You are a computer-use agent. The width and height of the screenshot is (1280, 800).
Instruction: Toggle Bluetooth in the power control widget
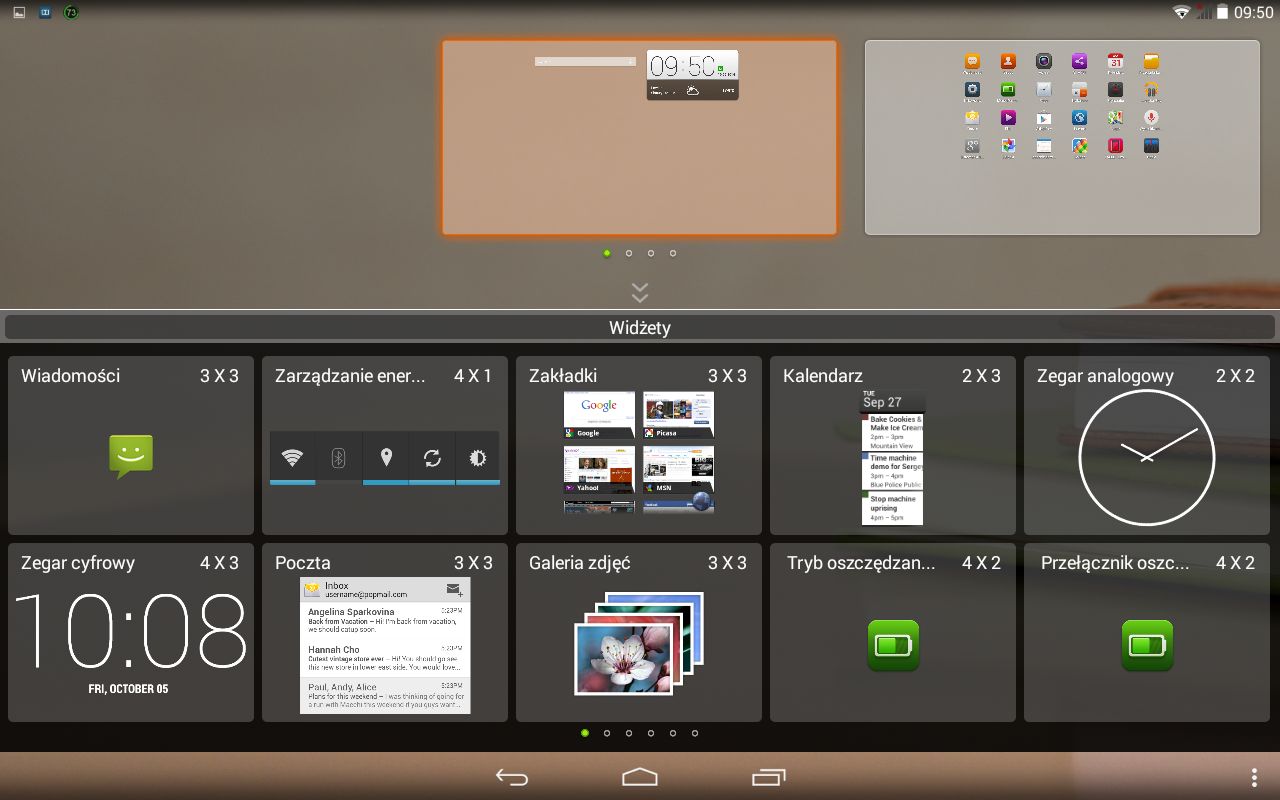(x=338, y=458)
